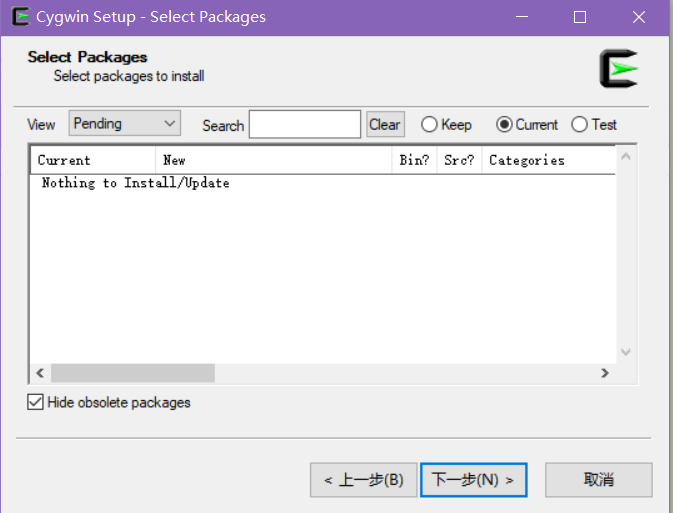Click the Current column header
Screen dimensions: 673x513
pyautogui.click(x=93, y=160)
